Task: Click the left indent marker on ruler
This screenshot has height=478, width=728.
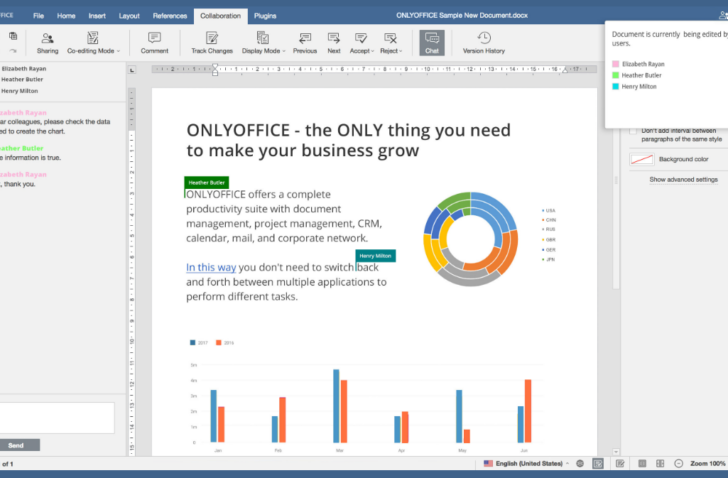Action: pyautogui.click(x=214, y=70)
